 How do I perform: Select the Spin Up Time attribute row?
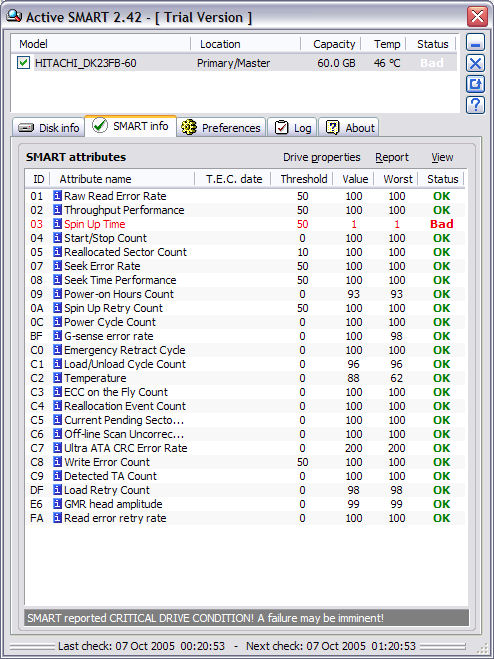point(245,224)
